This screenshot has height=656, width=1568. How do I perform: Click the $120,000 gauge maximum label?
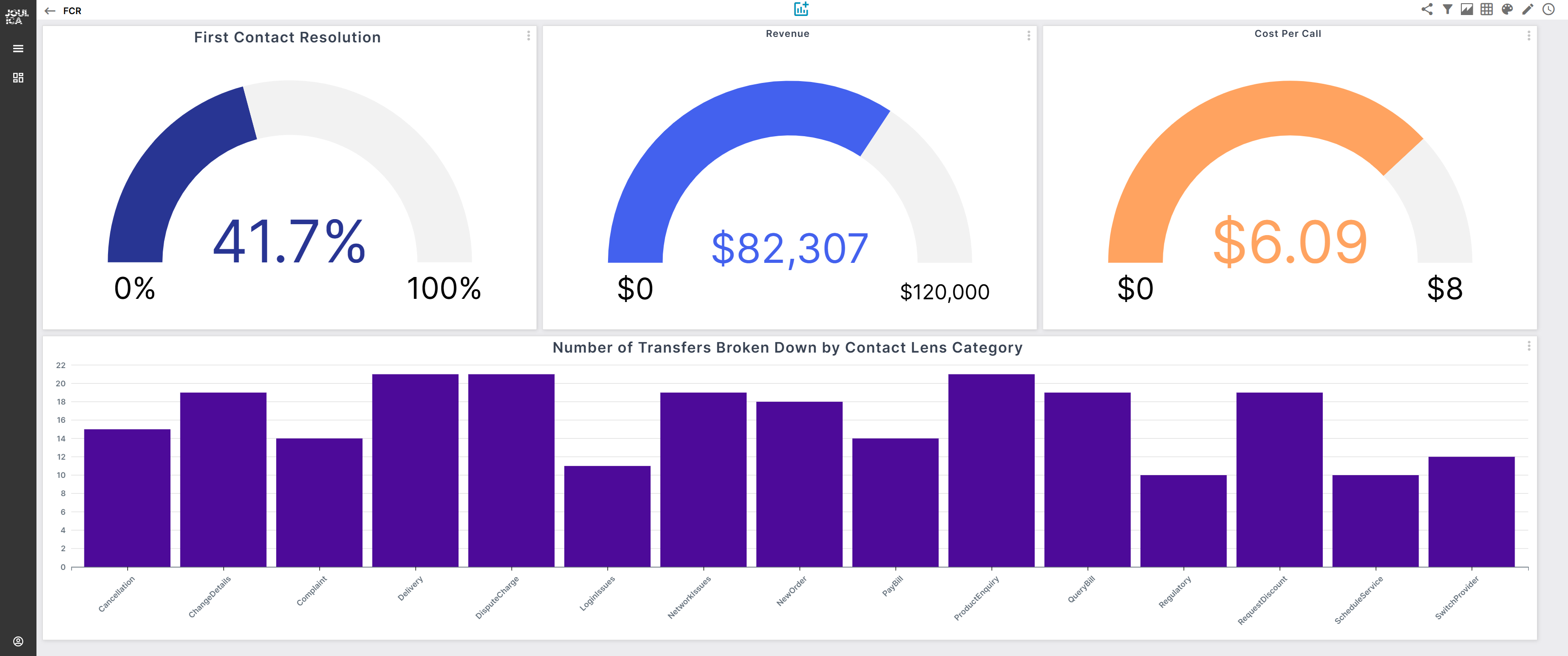pos(945,292)
